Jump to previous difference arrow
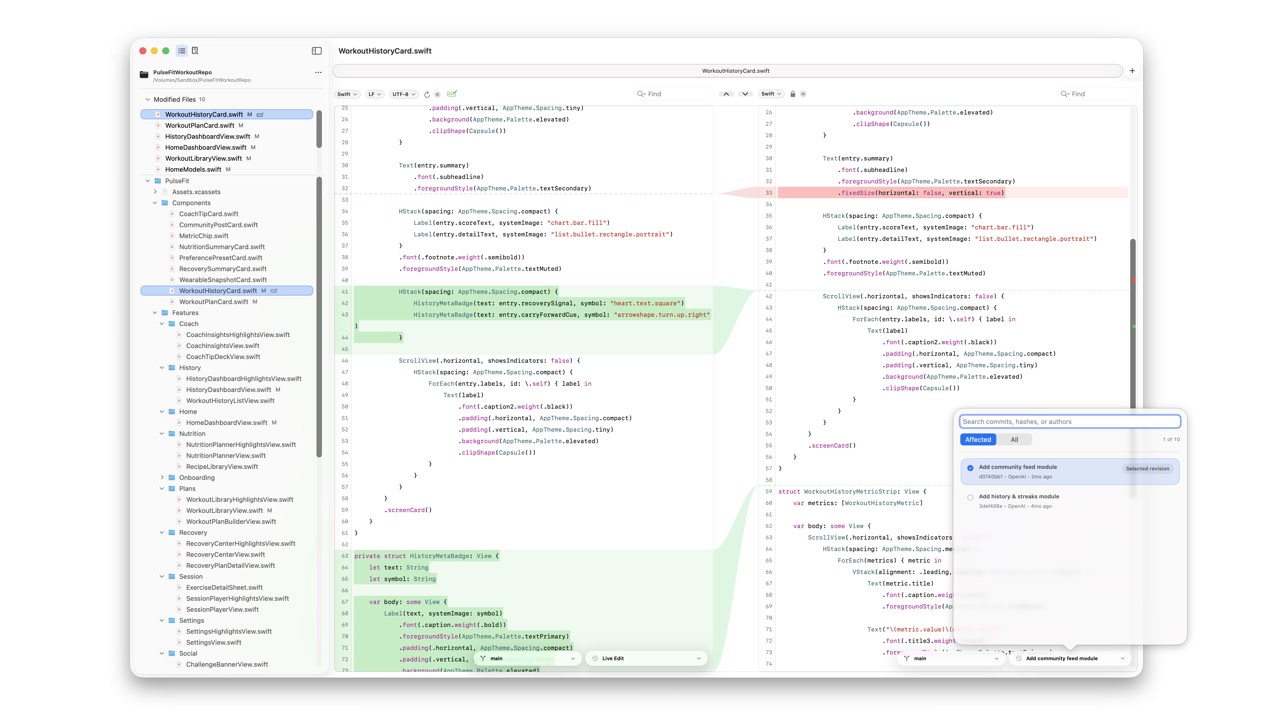This screenshot has width=1280, height=720. click(726, 94)
